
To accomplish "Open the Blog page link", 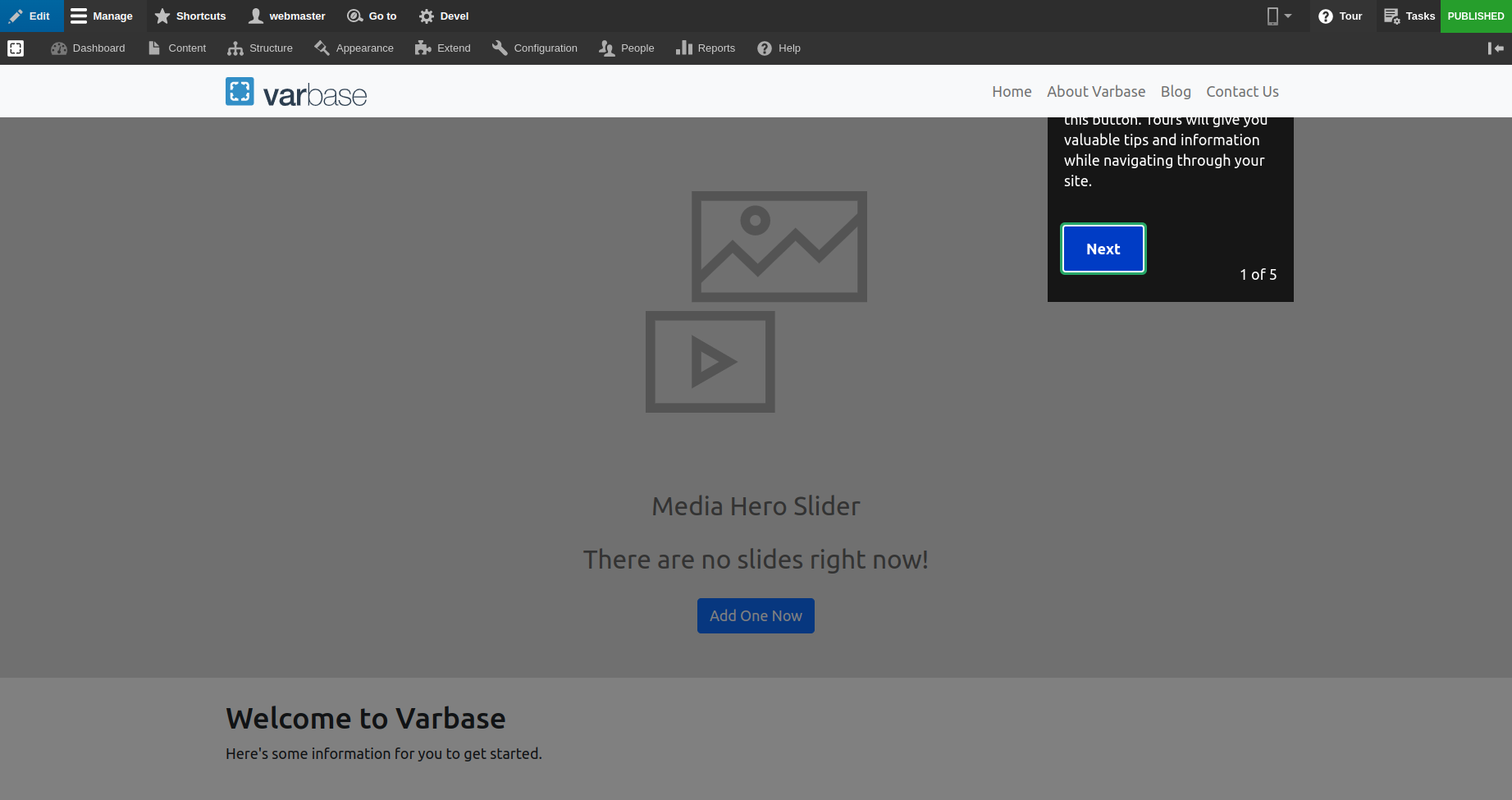I will (1176, 91).
